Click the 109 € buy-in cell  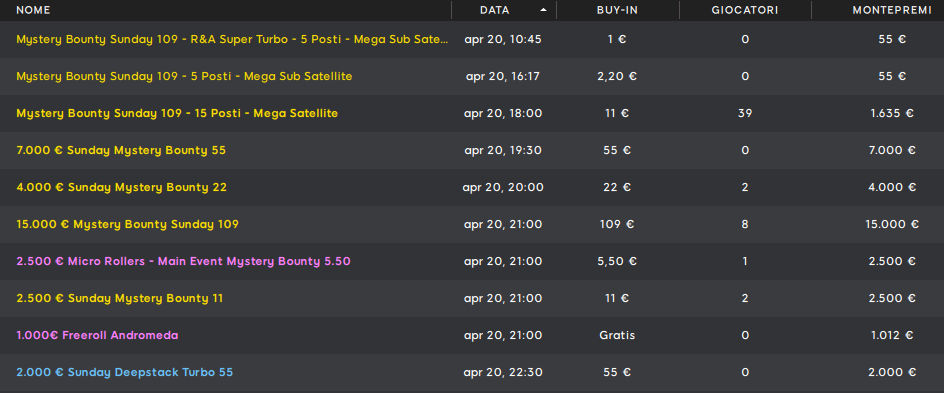click(x=617, y=224)
